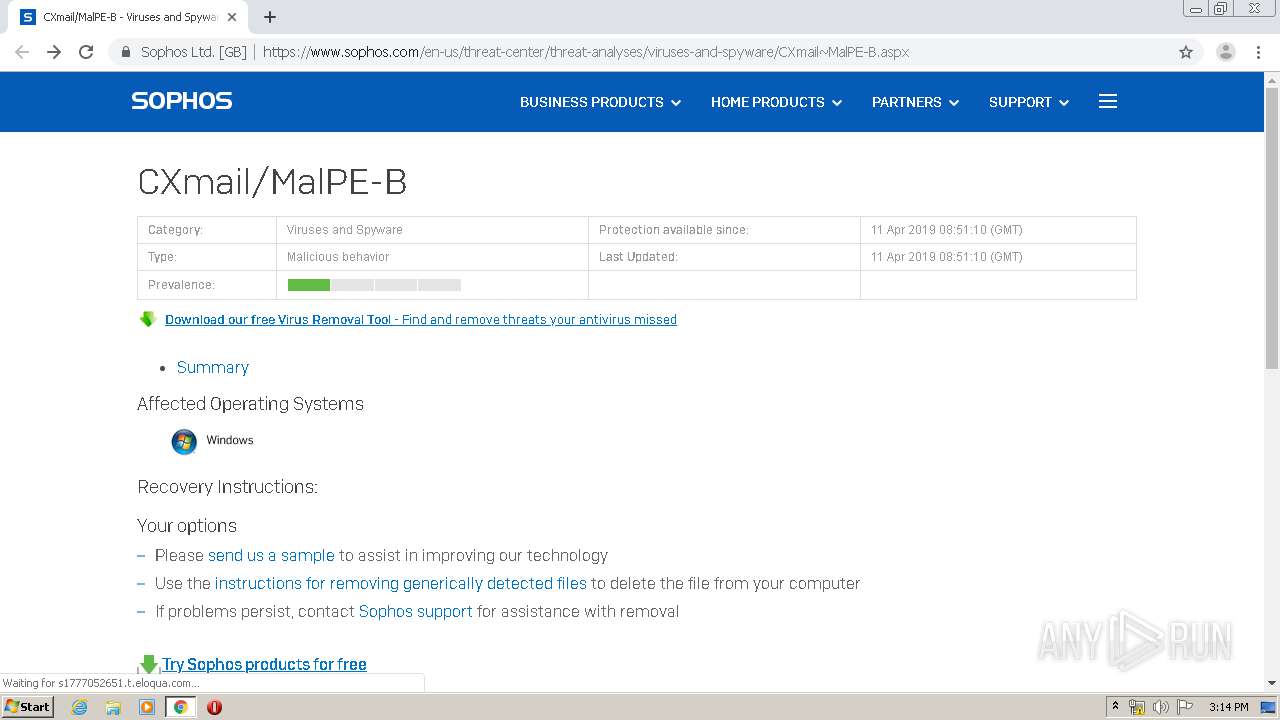The width and height of the screenshot is (1280, 720).
Task: Reload the page with refresh icon
Action: click(86, 52)
